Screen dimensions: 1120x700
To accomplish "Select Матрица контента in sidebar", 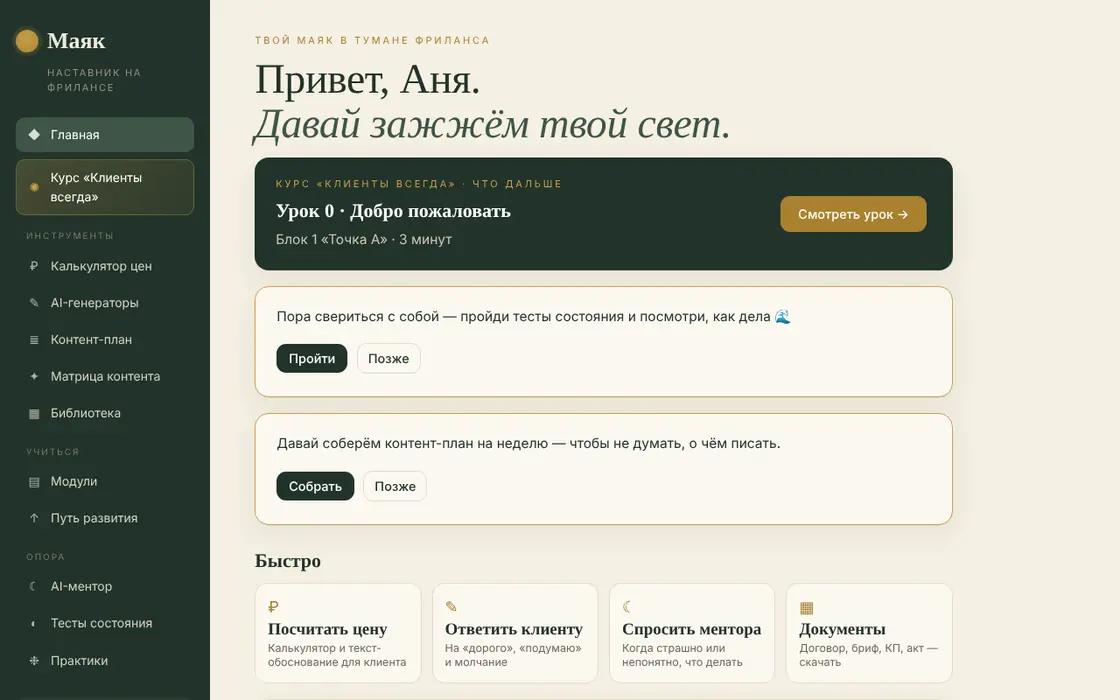I will tap(105, 376).
